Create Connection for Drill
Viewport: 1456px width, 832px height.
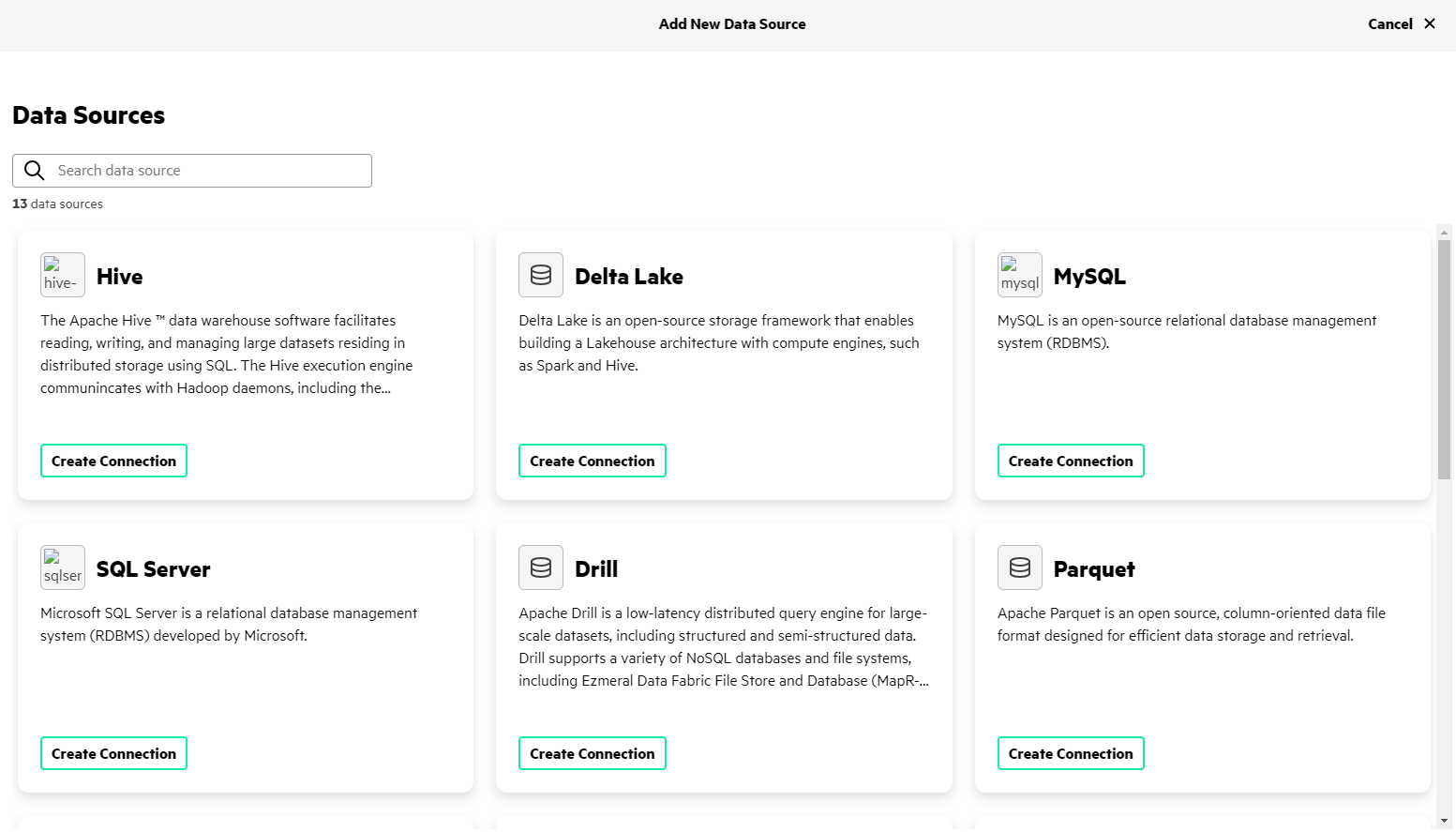point(593,753)
